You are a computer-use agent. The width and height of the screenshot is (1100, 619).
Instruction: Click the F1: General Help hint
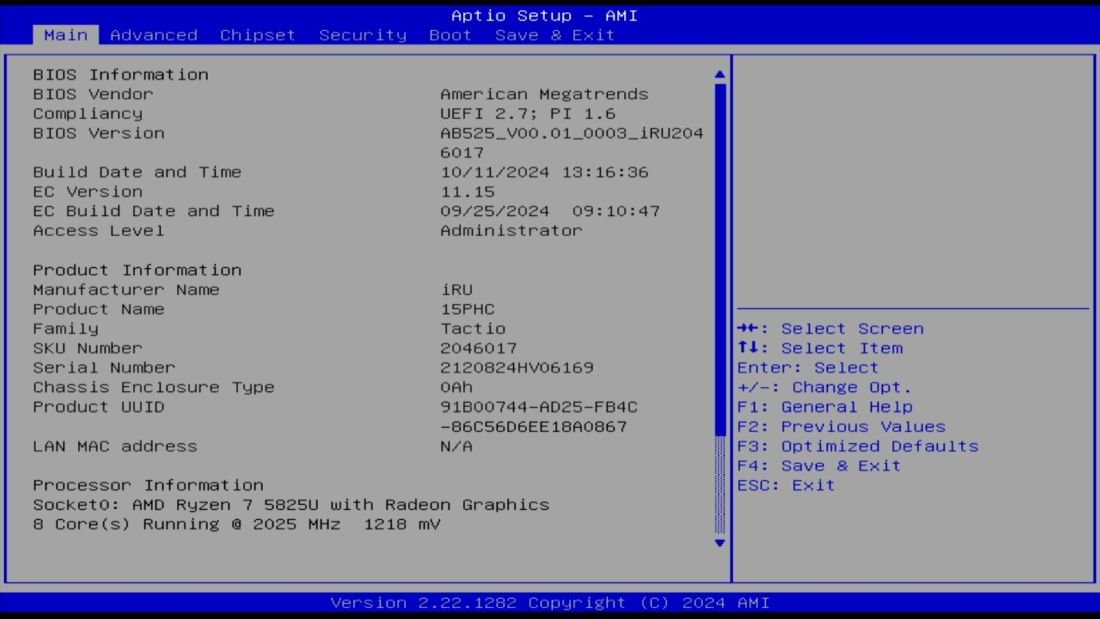825,407
